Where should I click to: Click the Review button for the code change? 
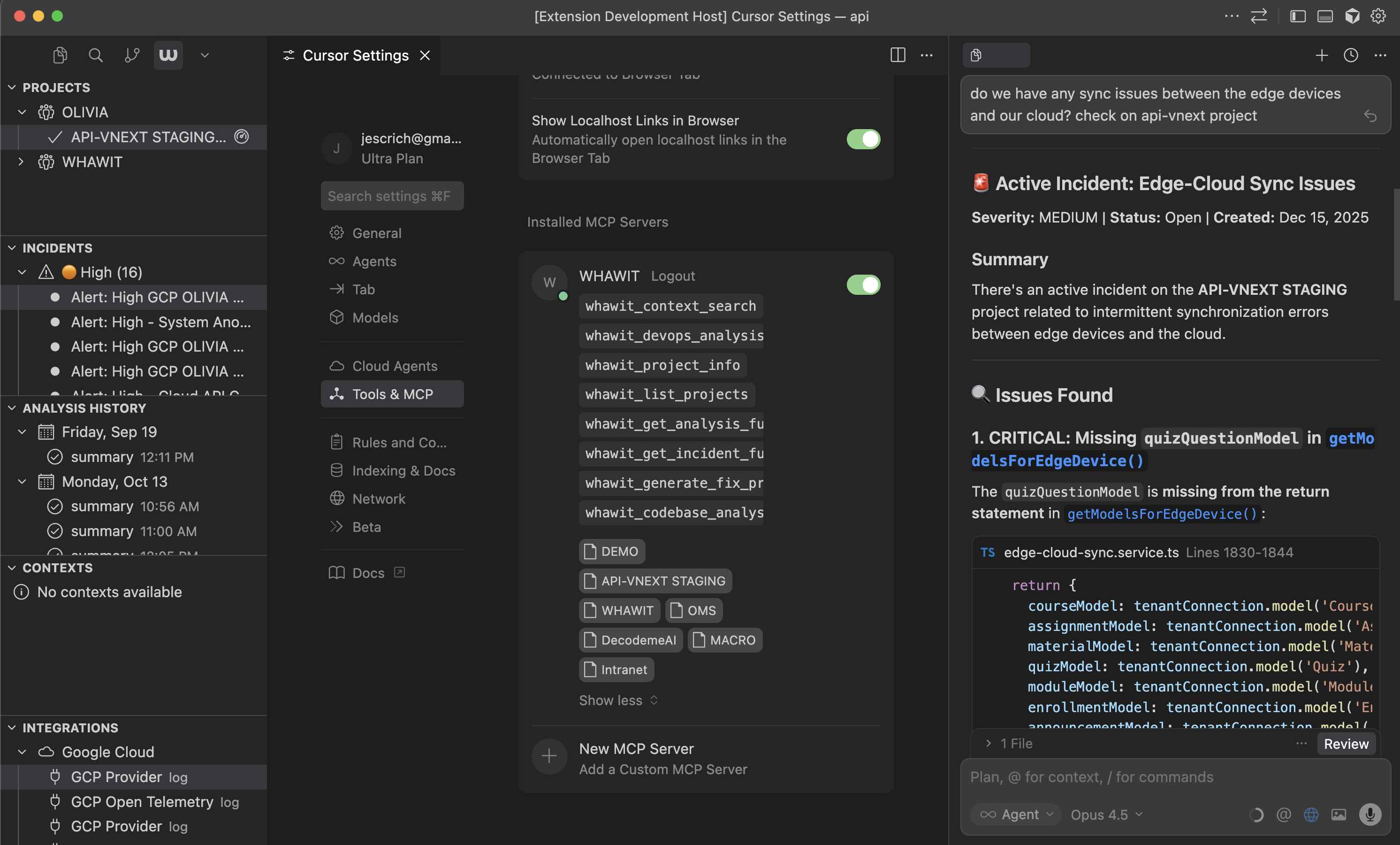point(1346,743)
